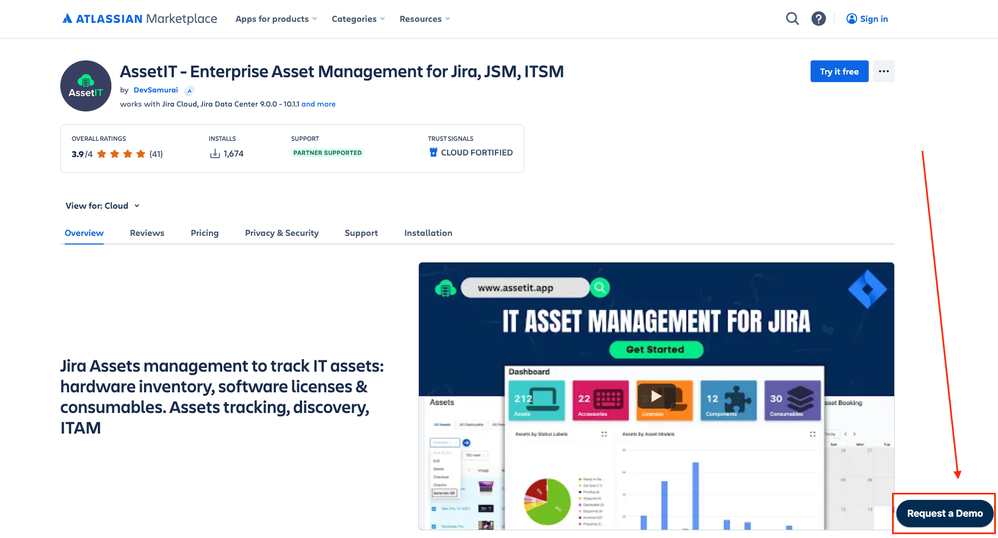Click the star rating row
Screen dimensions: 998x538
pyautogui.click(x=121, y=154)
